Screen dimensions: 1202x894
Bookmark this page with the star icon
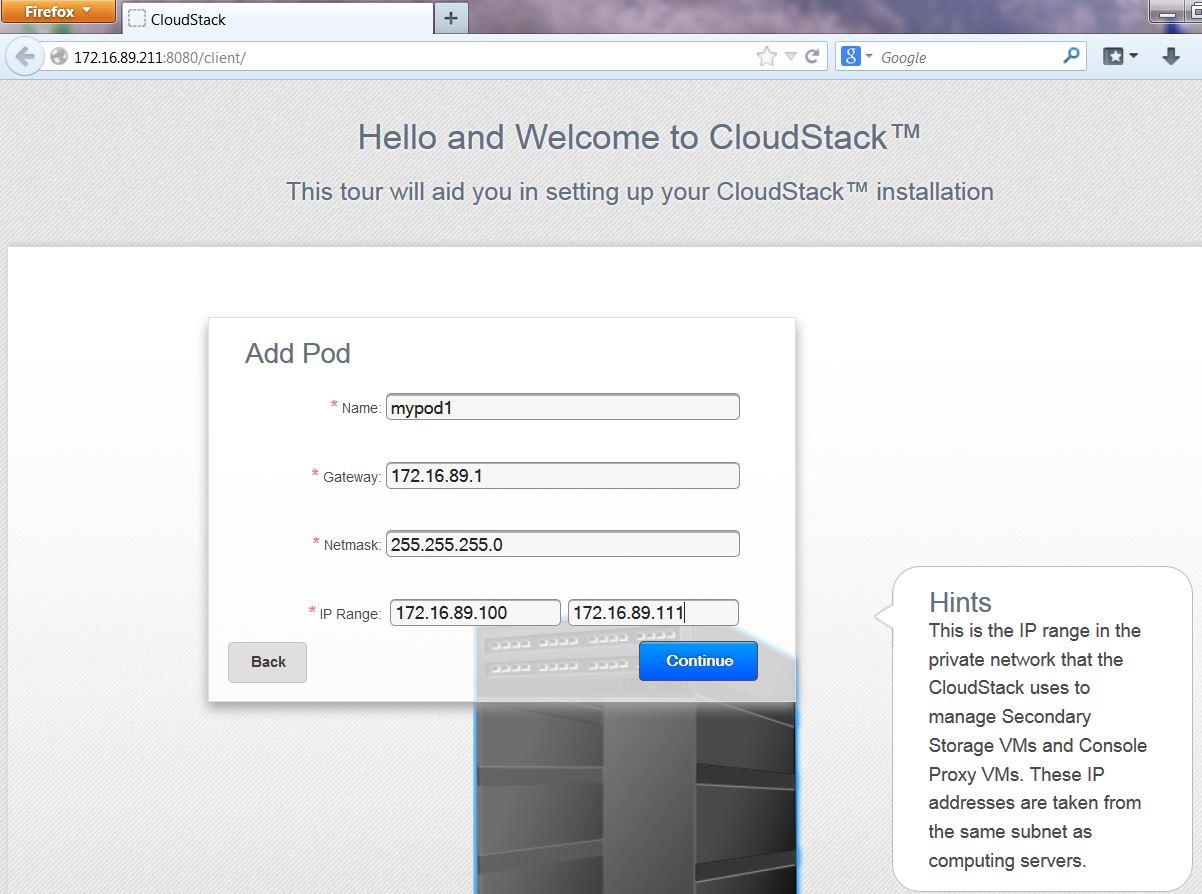(x=766, y=57)
